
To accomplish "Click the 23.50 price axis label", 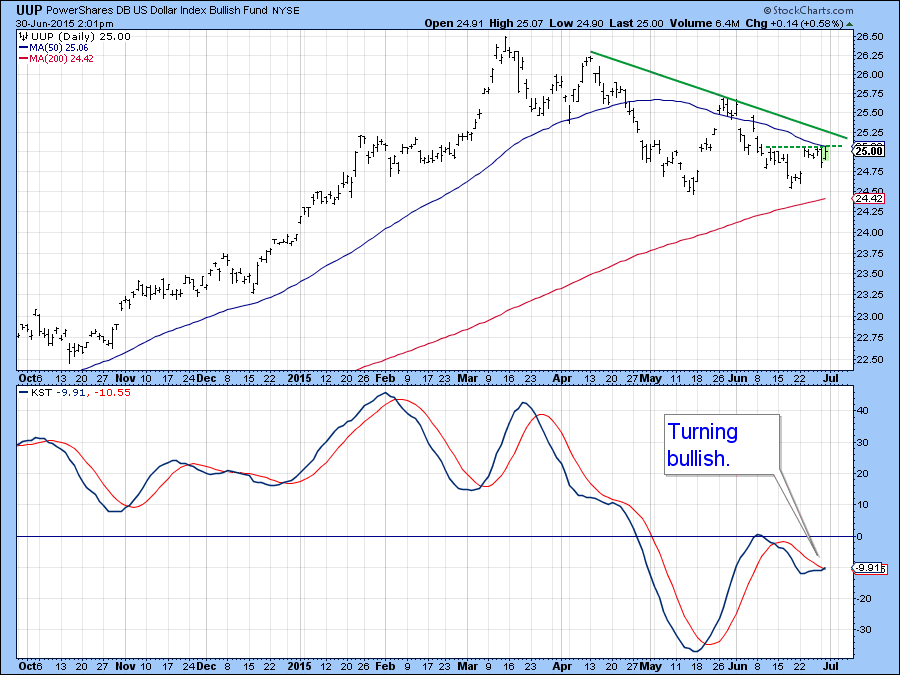I will pyautogui.click(x=869, y=274).
